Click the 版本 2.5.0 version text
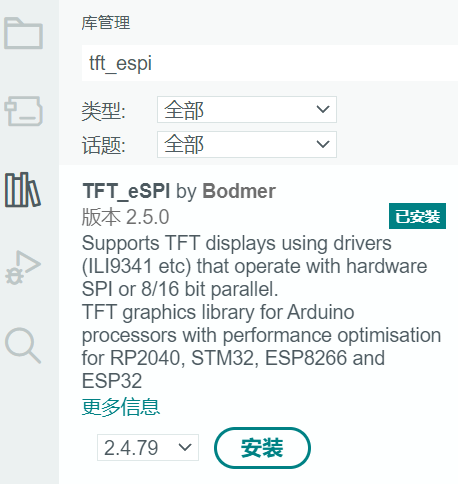458x484 pixels. pos(126,217)
